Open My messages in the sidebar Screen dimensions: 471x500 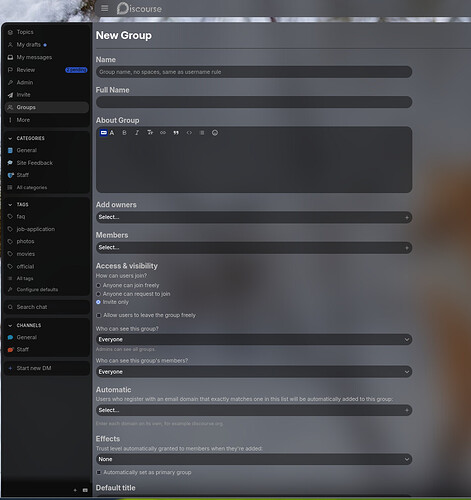[47, 57]
